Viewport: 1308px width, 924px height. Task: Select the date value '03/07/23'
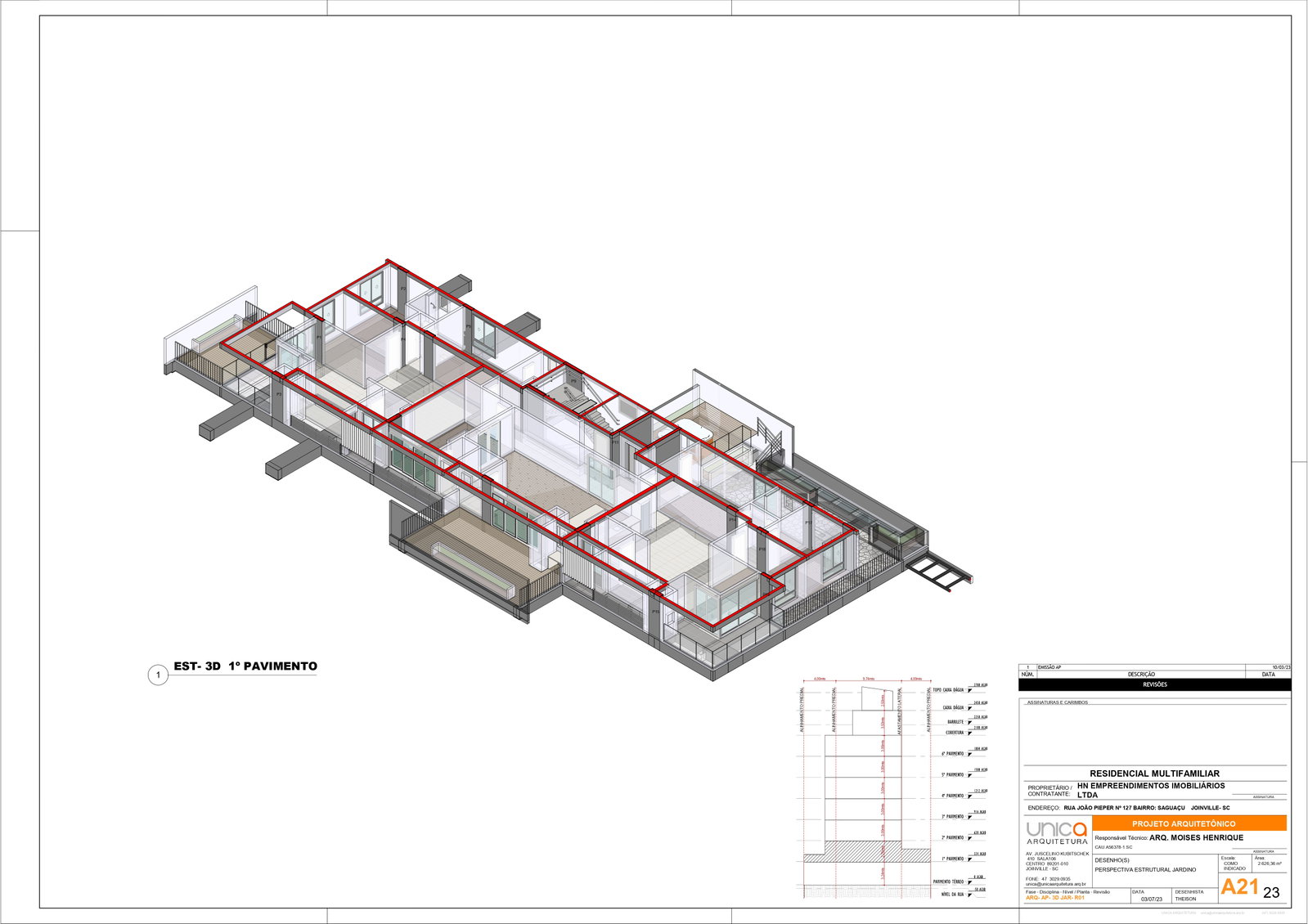pyautogui.click(x=1152, y=899)
